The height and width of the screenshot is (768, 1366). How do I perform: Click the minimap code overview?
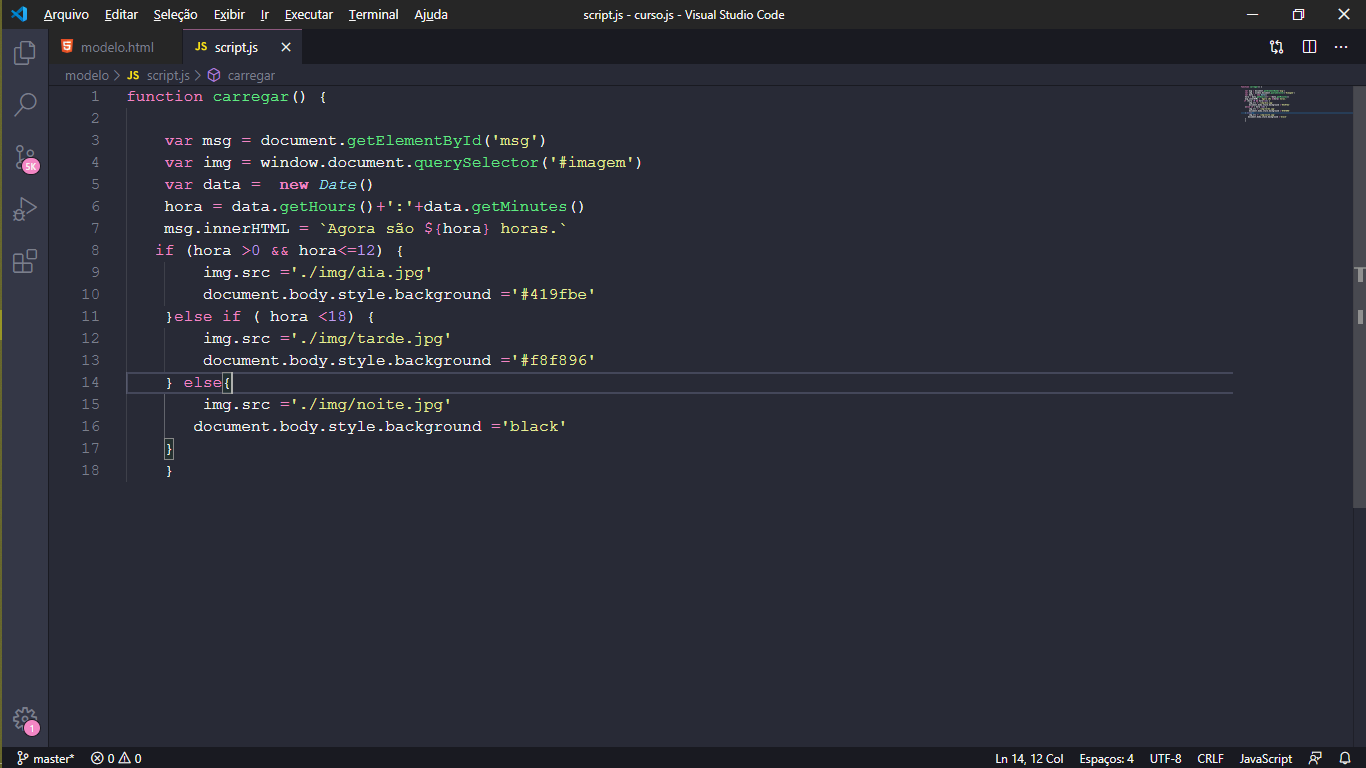point(1295,104)
